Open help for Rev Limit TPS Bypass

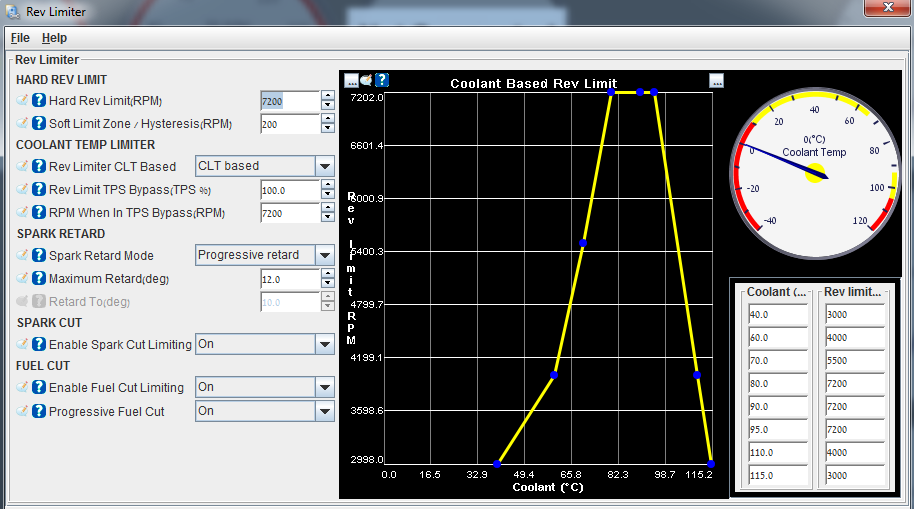tap(38, 189)
